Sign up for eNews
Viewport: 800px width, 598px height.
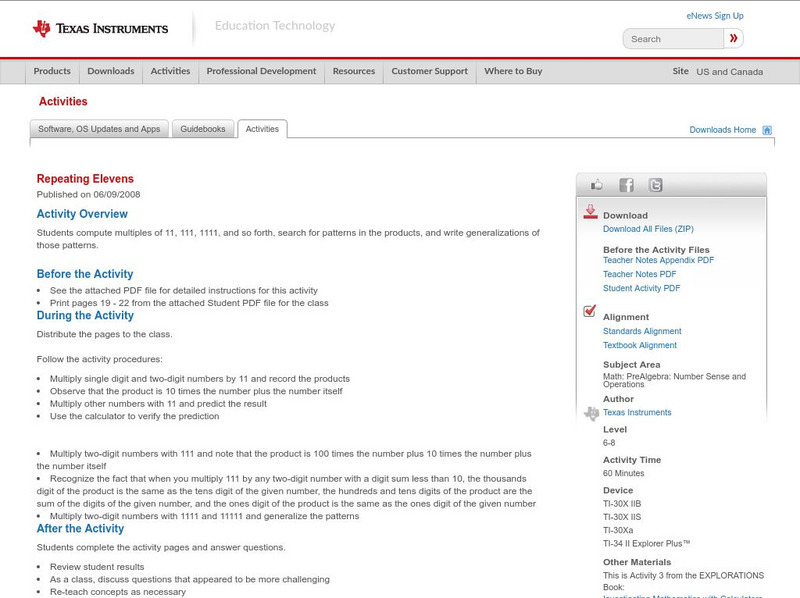coord(715,14)
